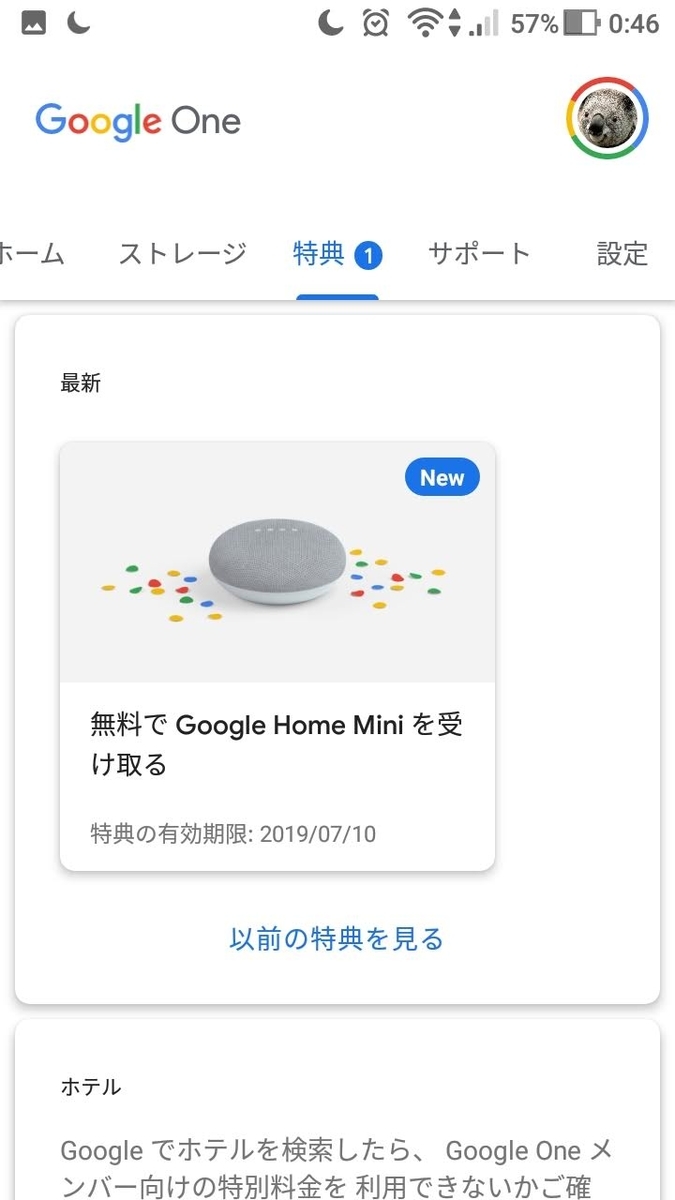Open the Google One profile avatar
The width and height of the screenshot is (675, 1200).
[x=608, y=117]
